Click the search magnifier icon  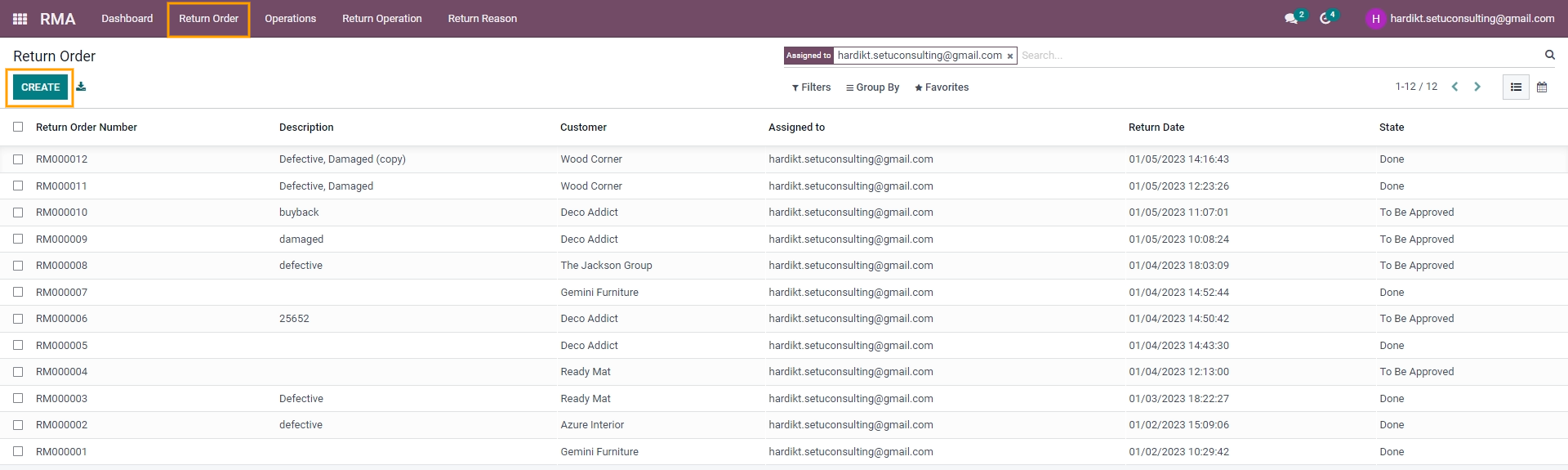1549,55
